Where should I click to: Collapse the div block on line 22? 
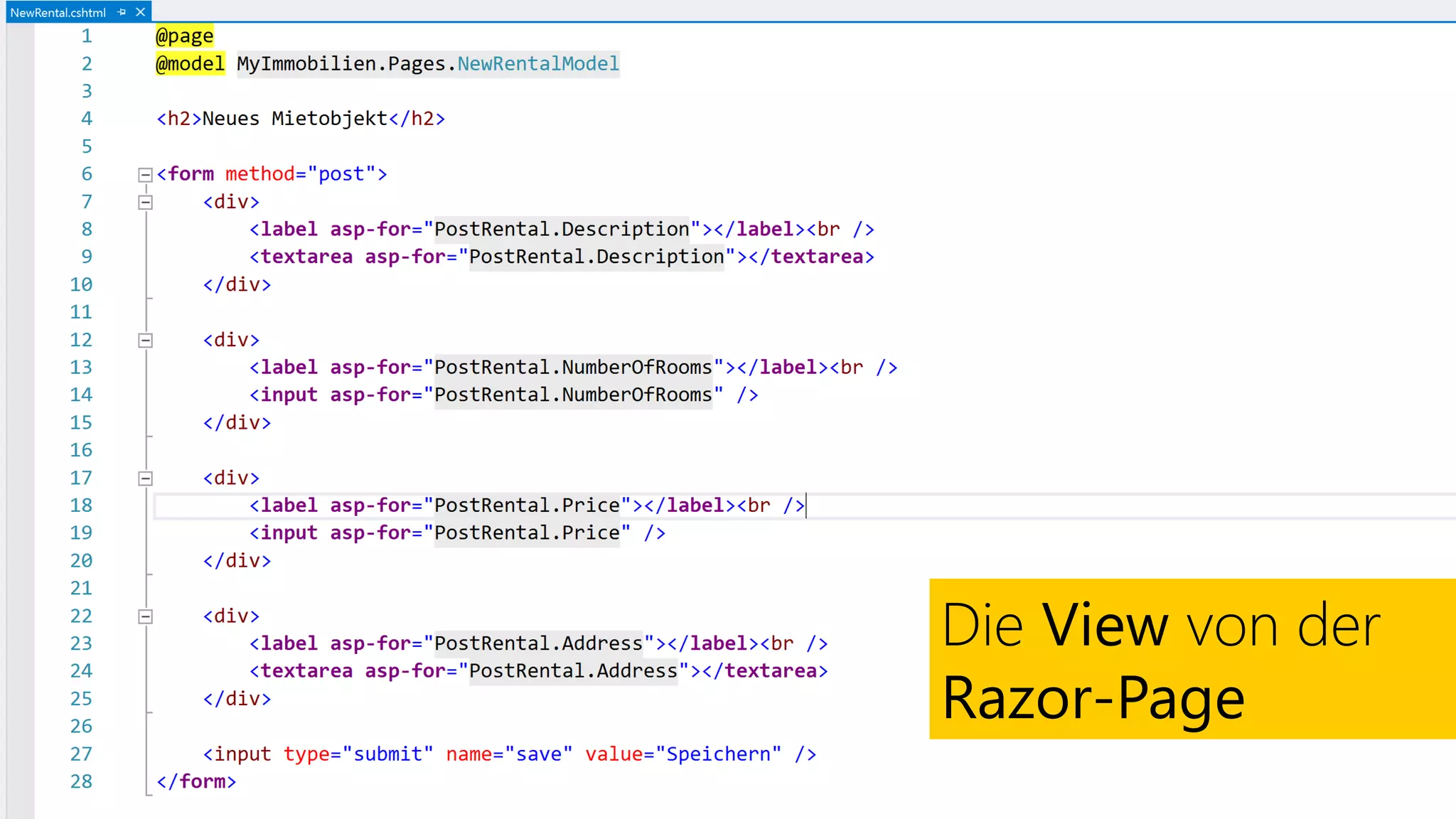coord(145,616)
